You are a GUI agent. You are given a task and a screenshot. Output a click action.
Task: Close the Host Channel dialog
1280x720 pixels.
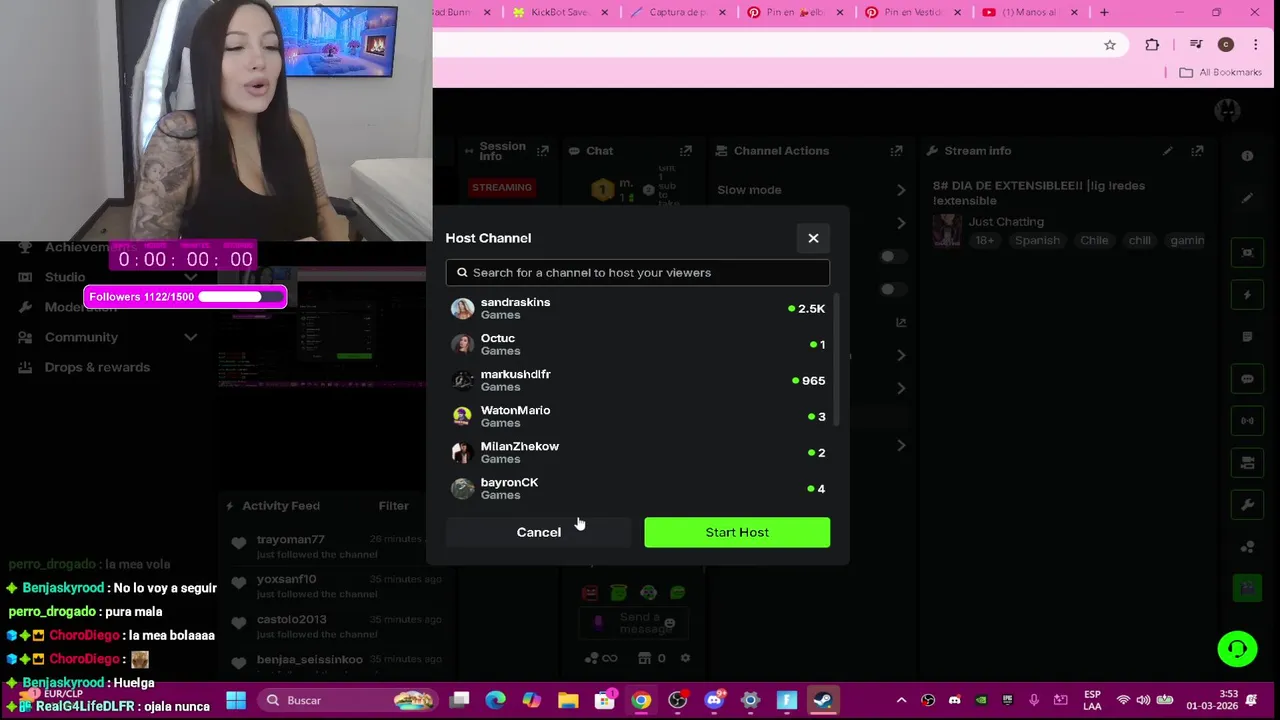(813, 238)
